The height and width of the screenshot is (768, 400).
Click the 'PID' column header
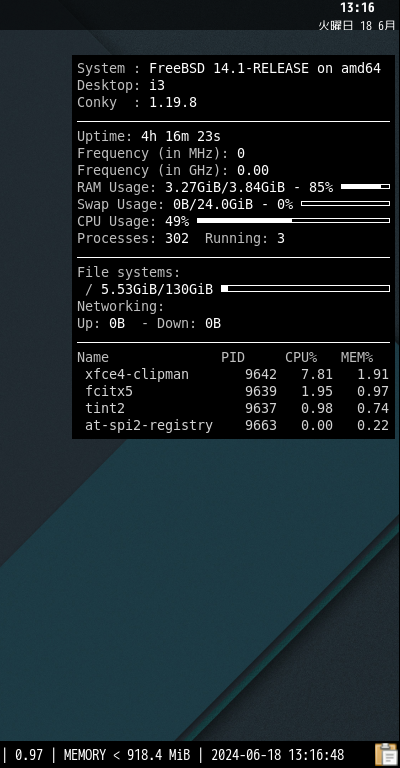pyautogui.click(x=233, y=358)
